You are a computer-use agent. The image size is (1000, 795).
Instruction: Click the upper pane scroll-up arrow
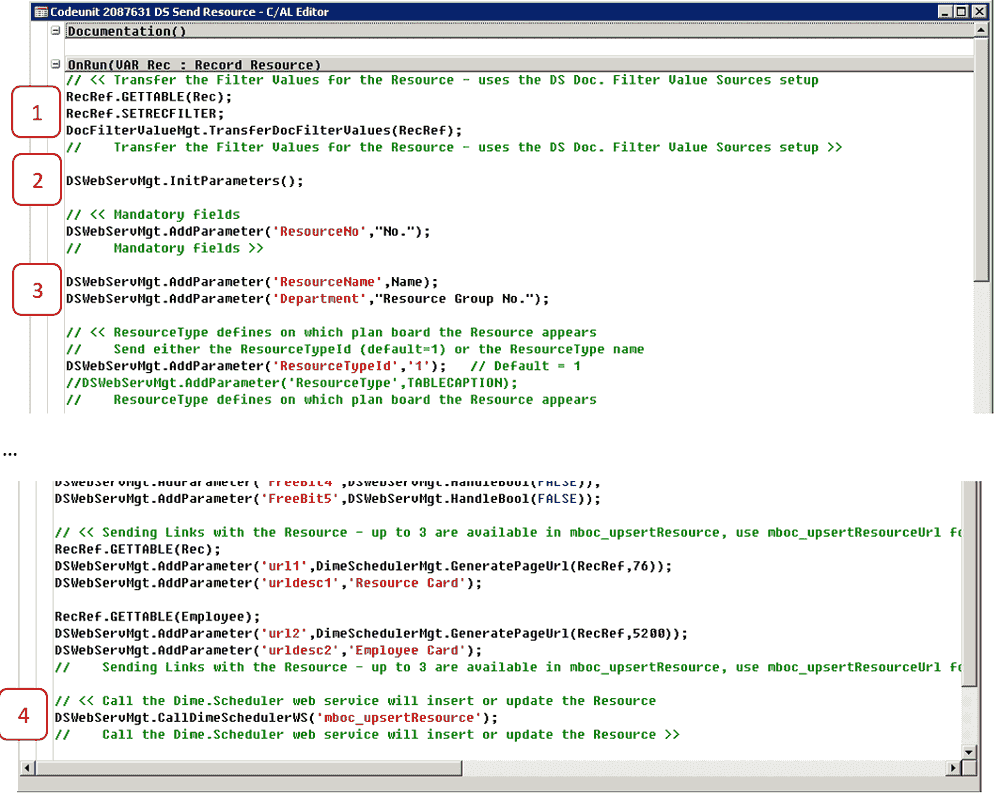tap(980, 31)
